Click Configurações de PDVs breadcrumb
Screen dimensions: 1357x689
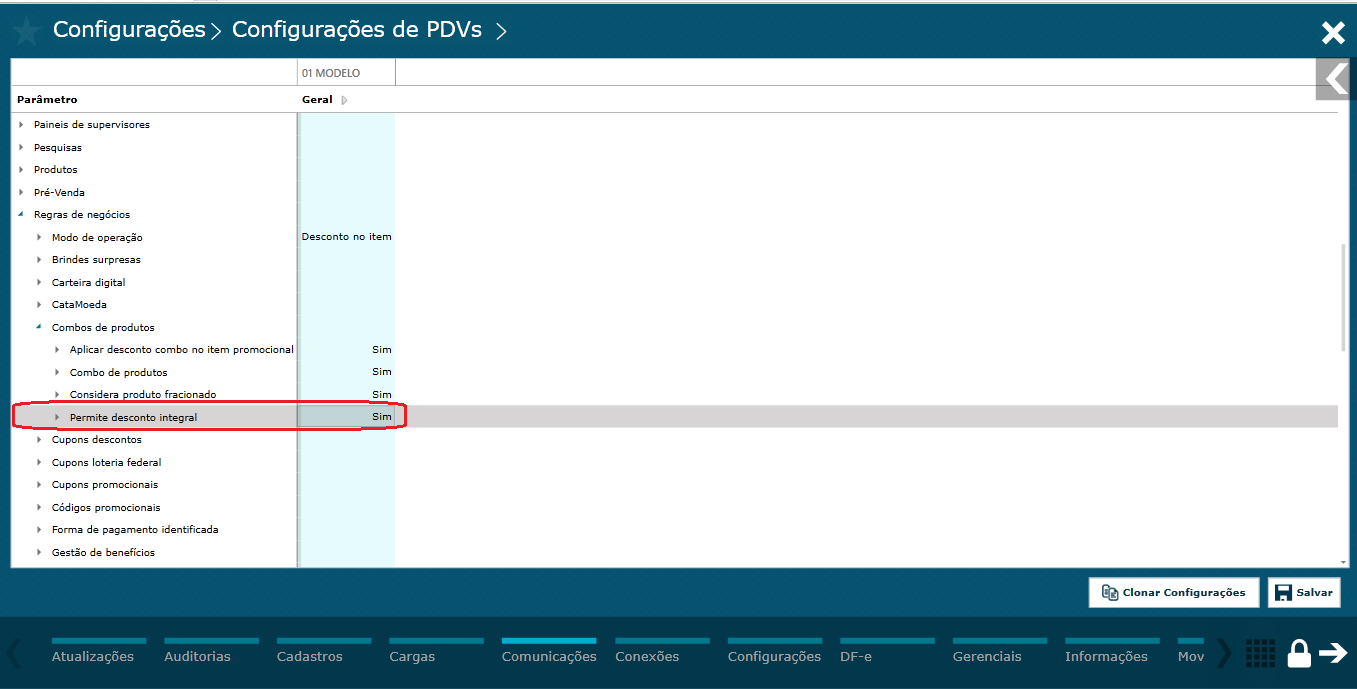[x=357, y=30]
